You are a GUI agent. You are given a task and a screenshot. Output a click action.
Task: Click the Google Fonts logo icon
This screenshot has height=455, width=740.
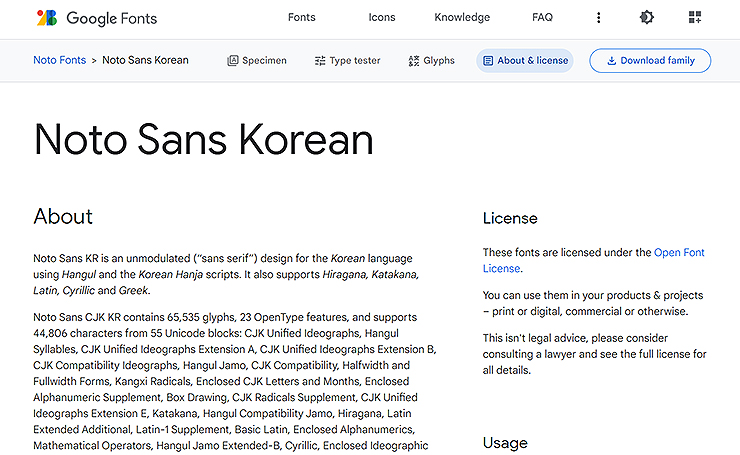(x=47, y=18)
